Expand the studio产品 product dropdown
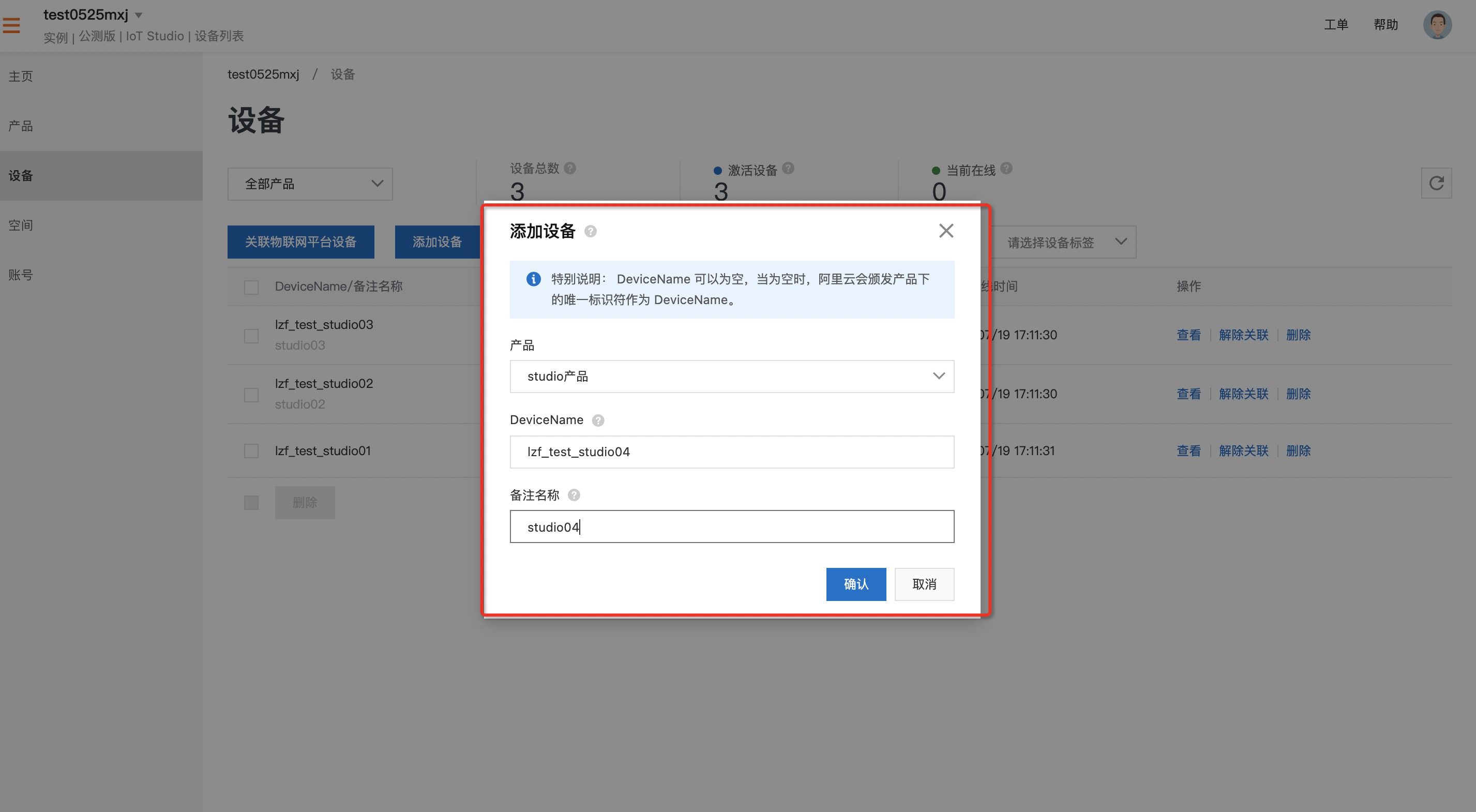 click(732, 377)
